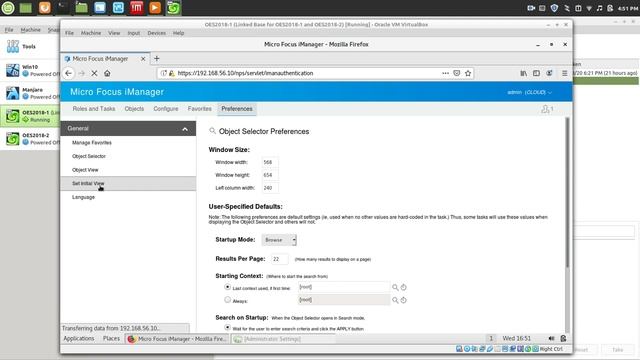Click the page vertical scrollbar
Image resolution: width=640 pixels, height=360 pixels.
point(567,193)
